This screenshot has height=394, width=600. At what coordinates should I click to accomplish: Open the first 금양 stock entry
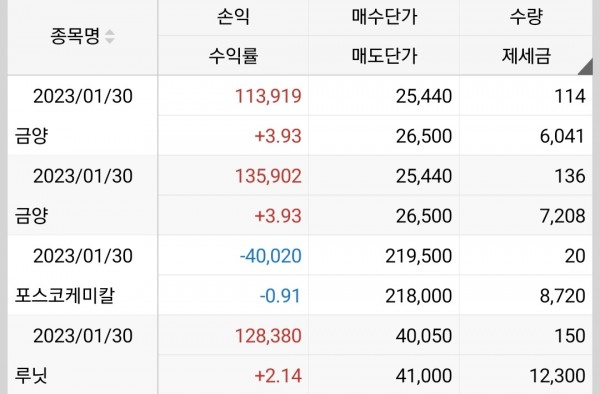click(31, 136)
